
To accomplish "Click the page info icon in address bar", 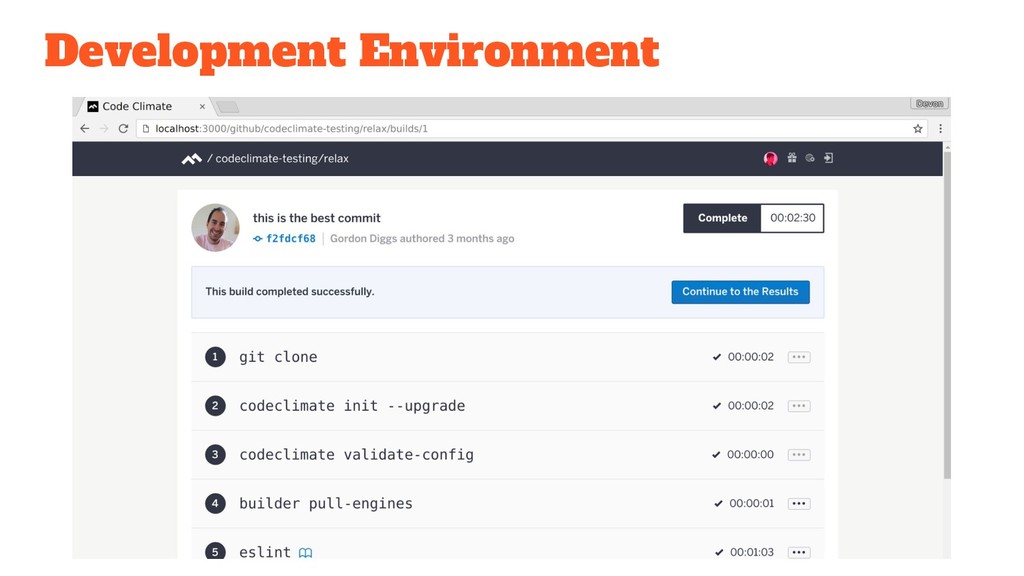I will (146, 129).
